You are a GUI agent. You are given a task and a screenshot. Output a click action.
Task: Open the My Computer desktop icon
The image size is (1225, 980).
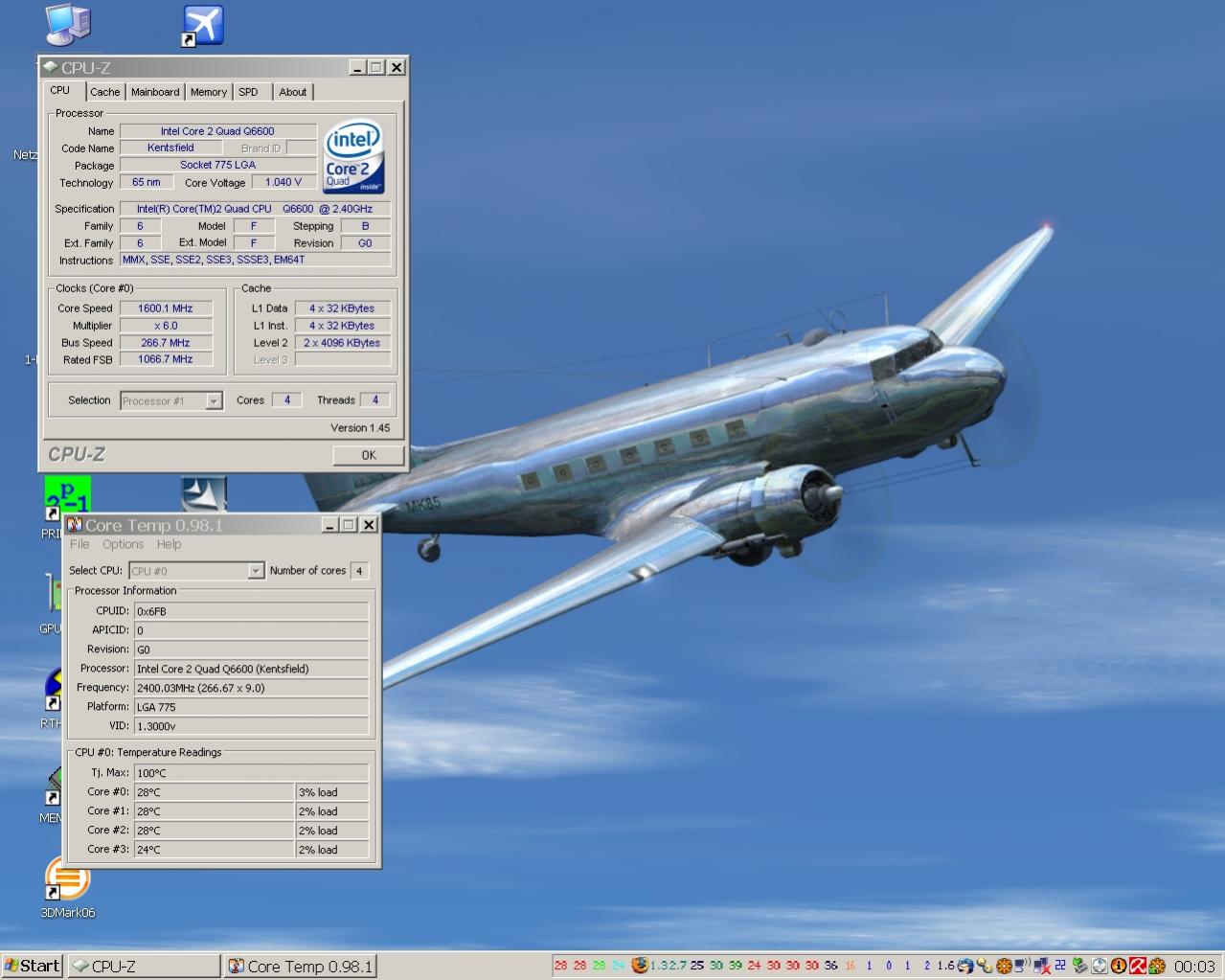click(67, 24)
